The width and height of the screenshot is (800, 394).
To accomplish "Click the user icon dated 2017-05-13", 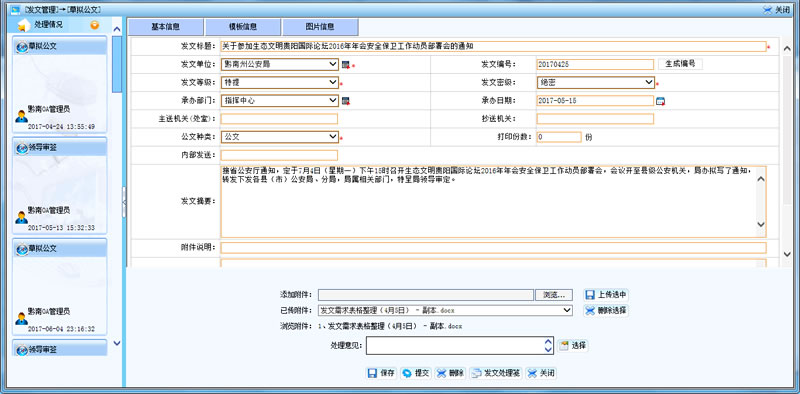I will pos(21,217).
